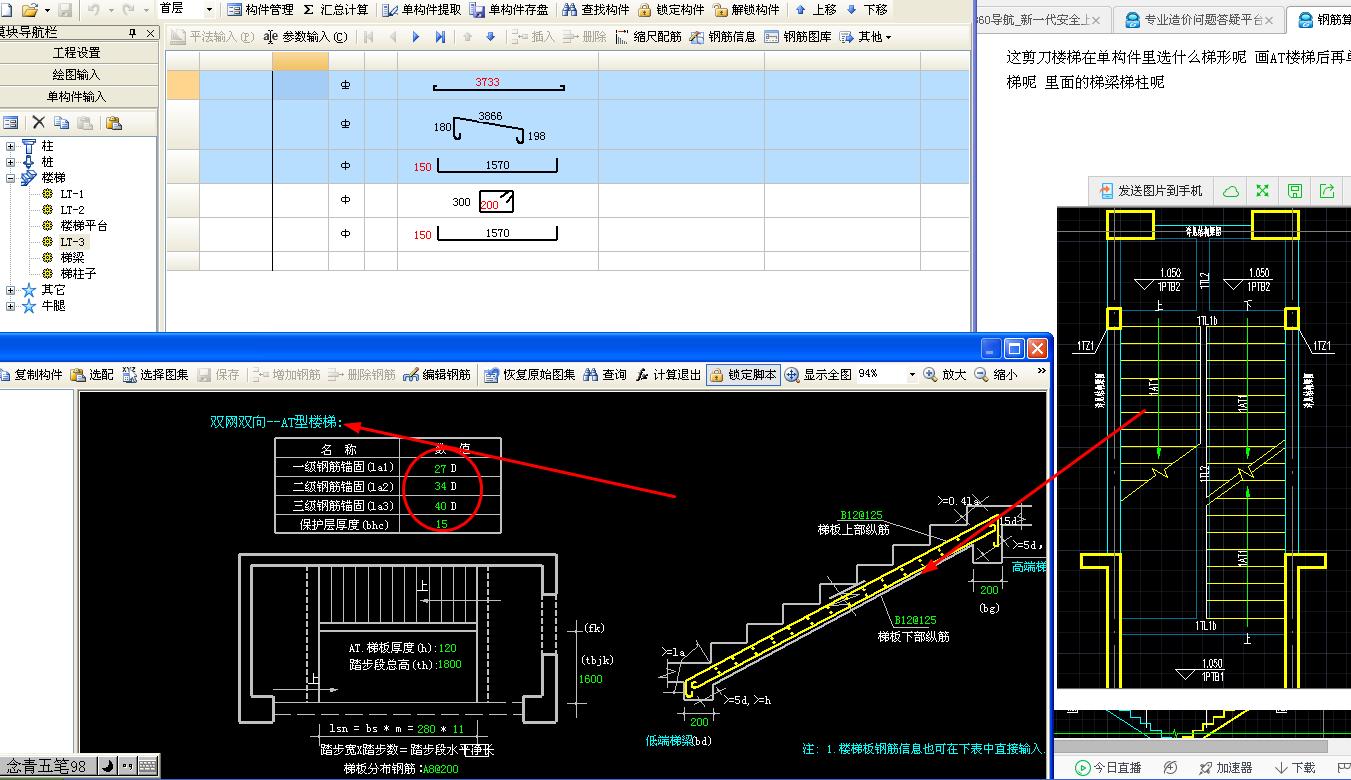Switch to 单构件输入 panel
The image size is (1351, 780).
click(x=77, y=97)
